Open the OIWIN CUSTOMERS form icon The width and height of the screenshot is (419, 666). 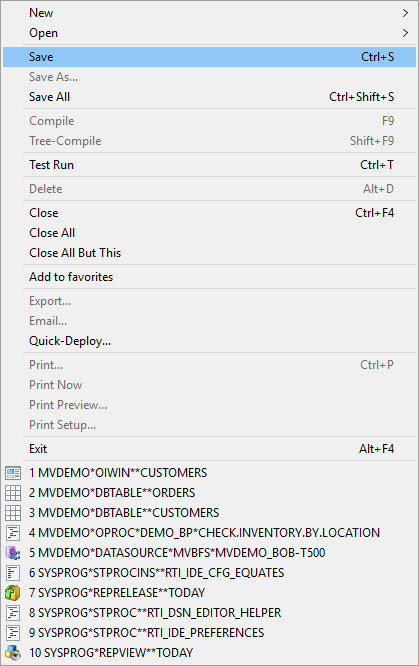(x=13, y=473)
